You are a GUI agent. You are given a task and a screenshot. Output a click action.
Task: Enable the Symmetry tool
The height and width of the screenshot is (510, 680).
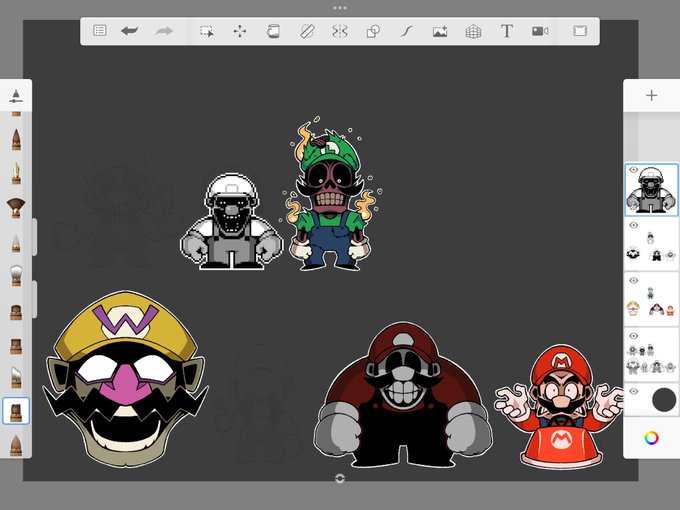pos(340,31)
